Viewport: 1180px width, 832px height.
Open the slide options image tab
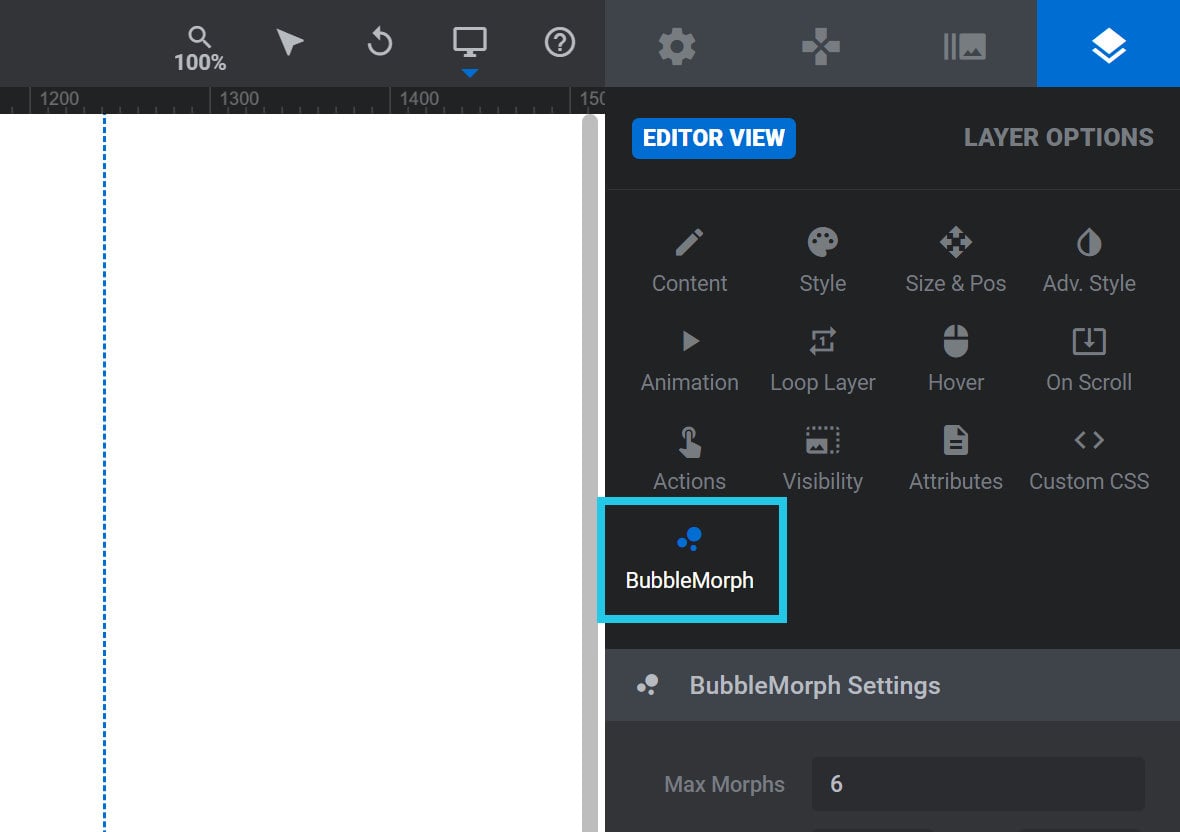(x=964, y=47)
